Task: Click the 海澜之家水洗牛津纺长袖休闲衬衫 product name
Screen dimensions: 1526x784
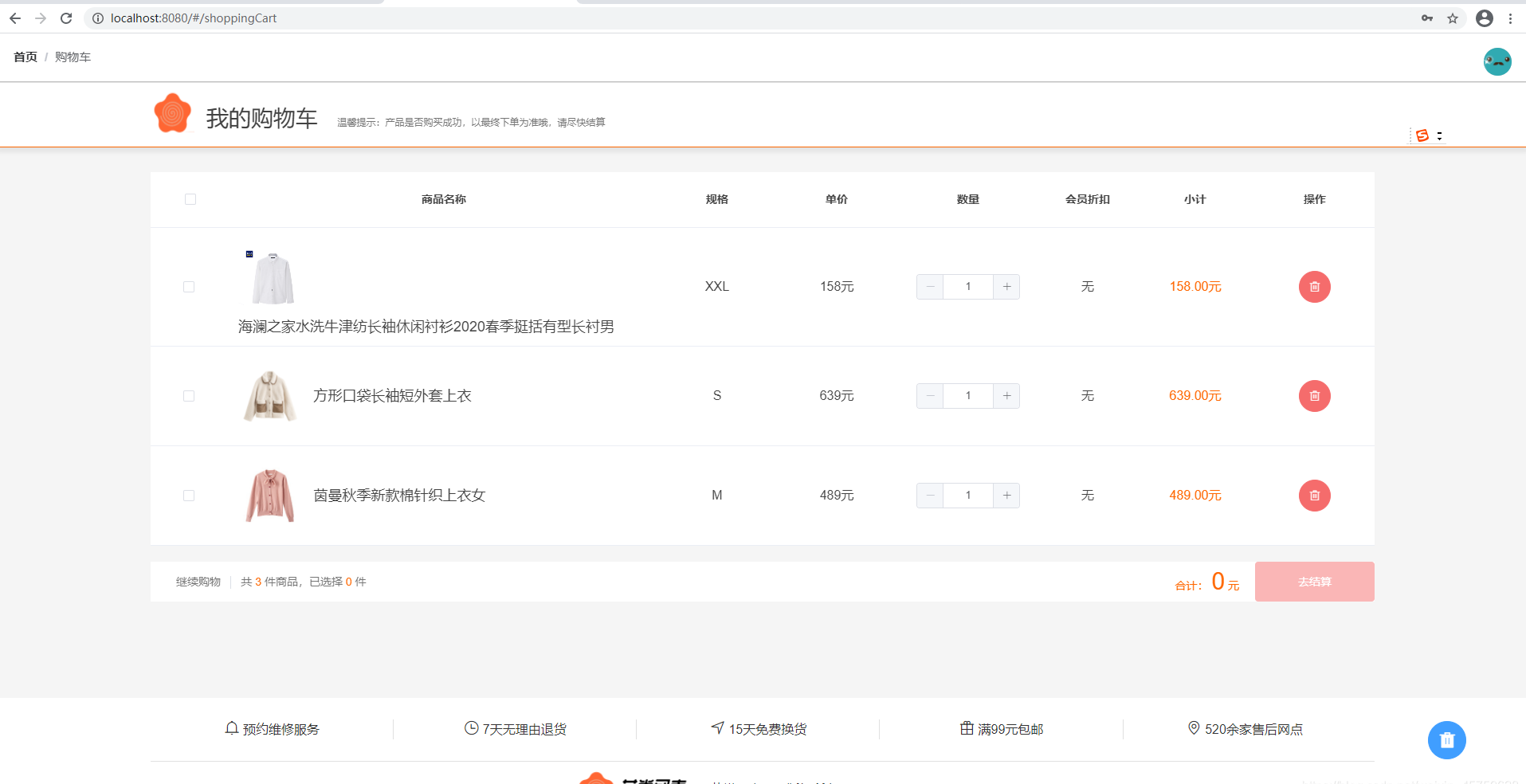Action: (x=426, y=327)
